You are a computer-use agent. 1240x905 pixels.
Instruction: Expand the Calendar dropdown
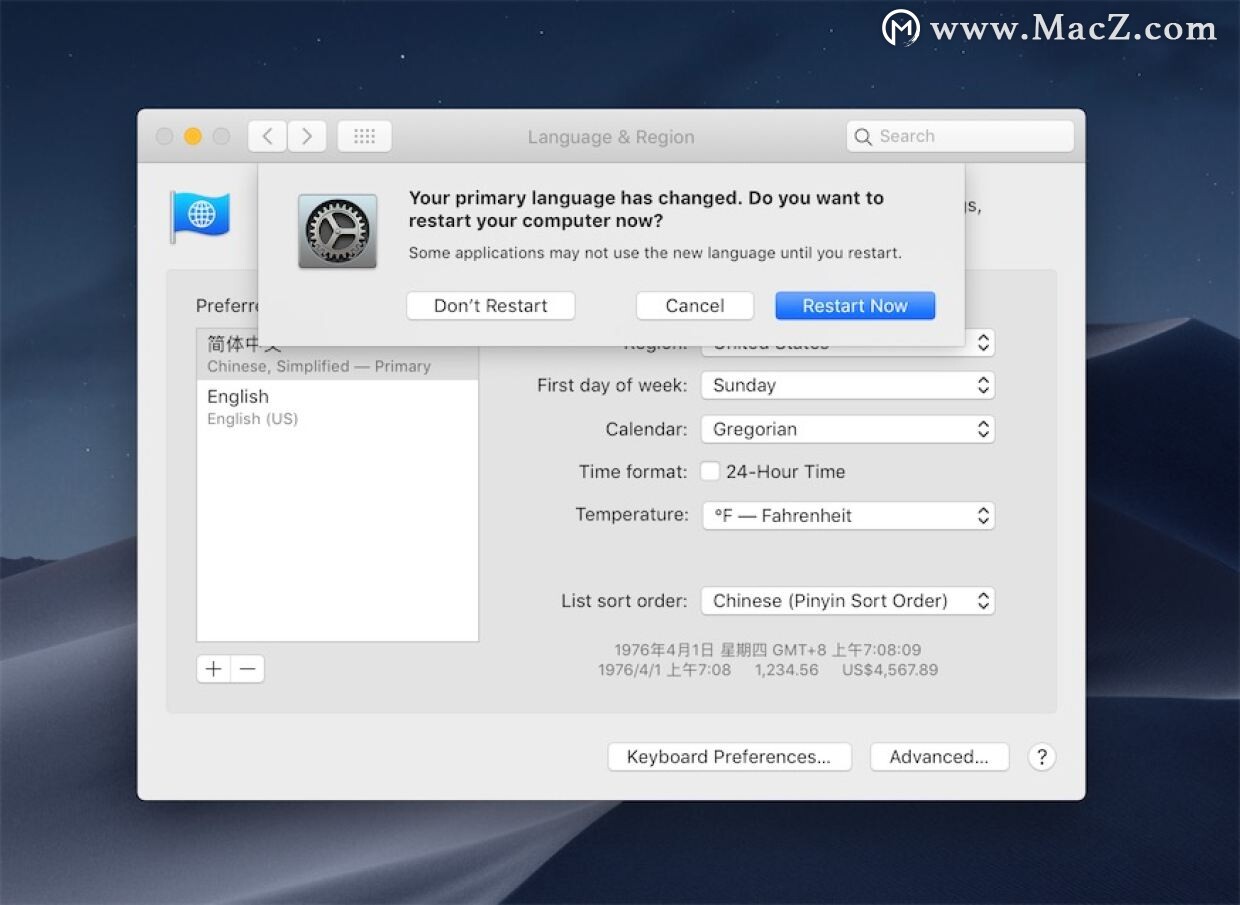847,429
